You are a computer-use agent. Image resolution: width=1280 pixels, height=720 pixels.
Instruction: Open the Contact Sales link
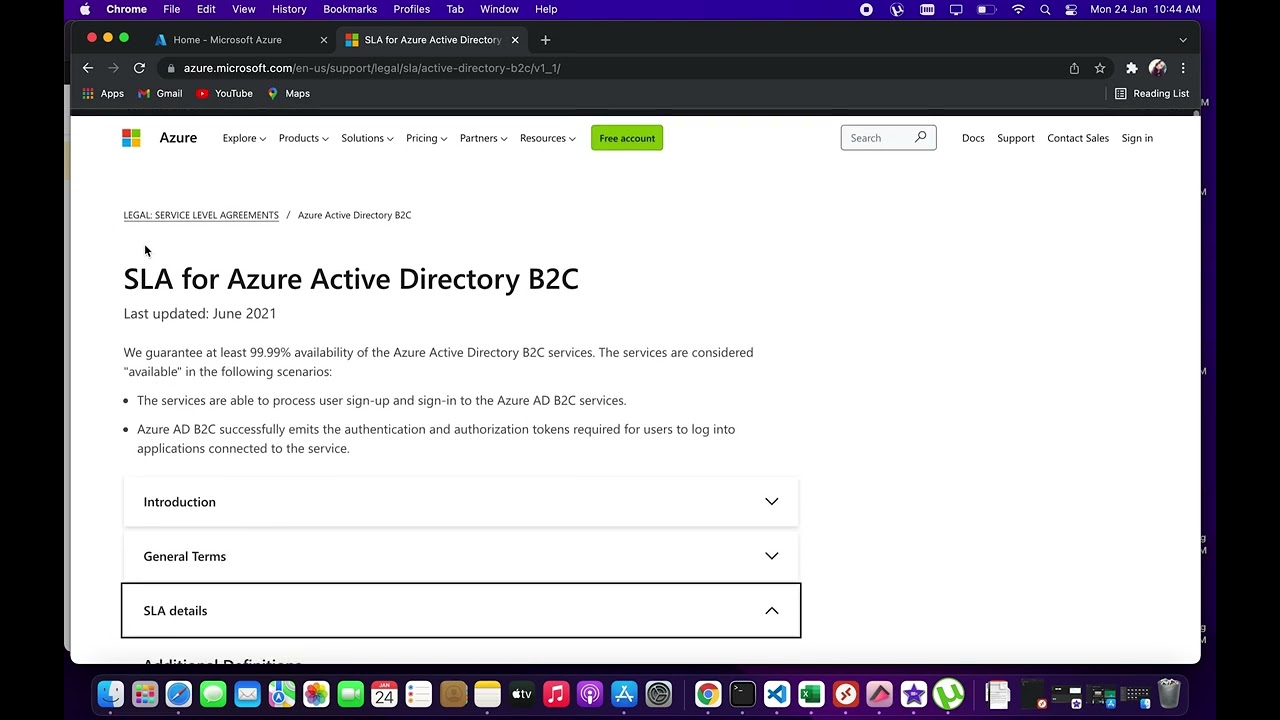(x=1078, y=138)
